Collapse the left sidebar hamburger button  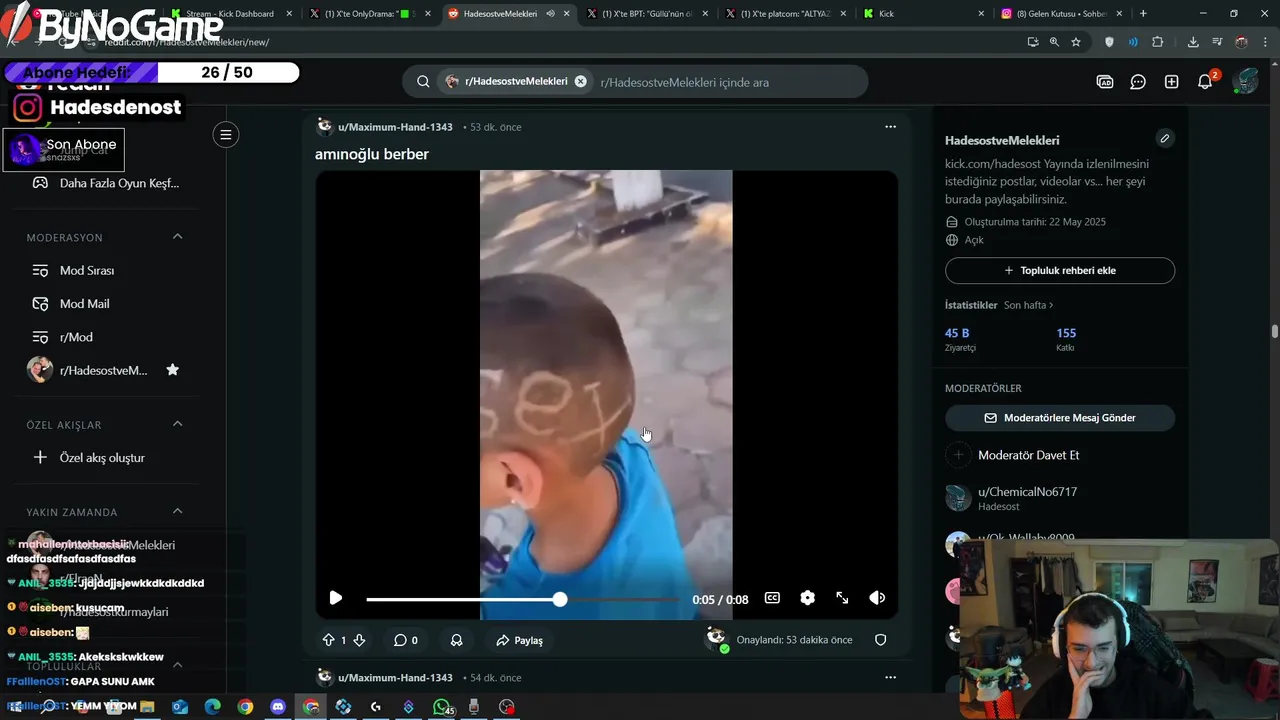pyautogui.click(x=226, y=135)
